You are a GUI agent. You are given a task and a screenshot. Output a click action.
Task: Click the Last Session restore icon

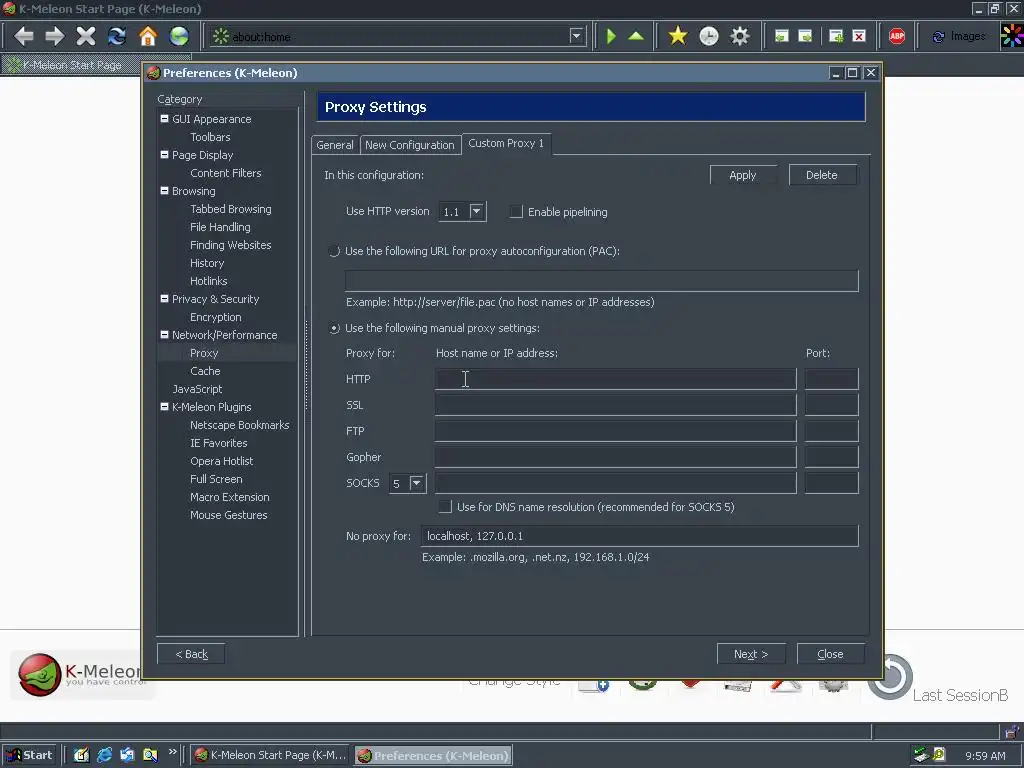coord(890,677)
